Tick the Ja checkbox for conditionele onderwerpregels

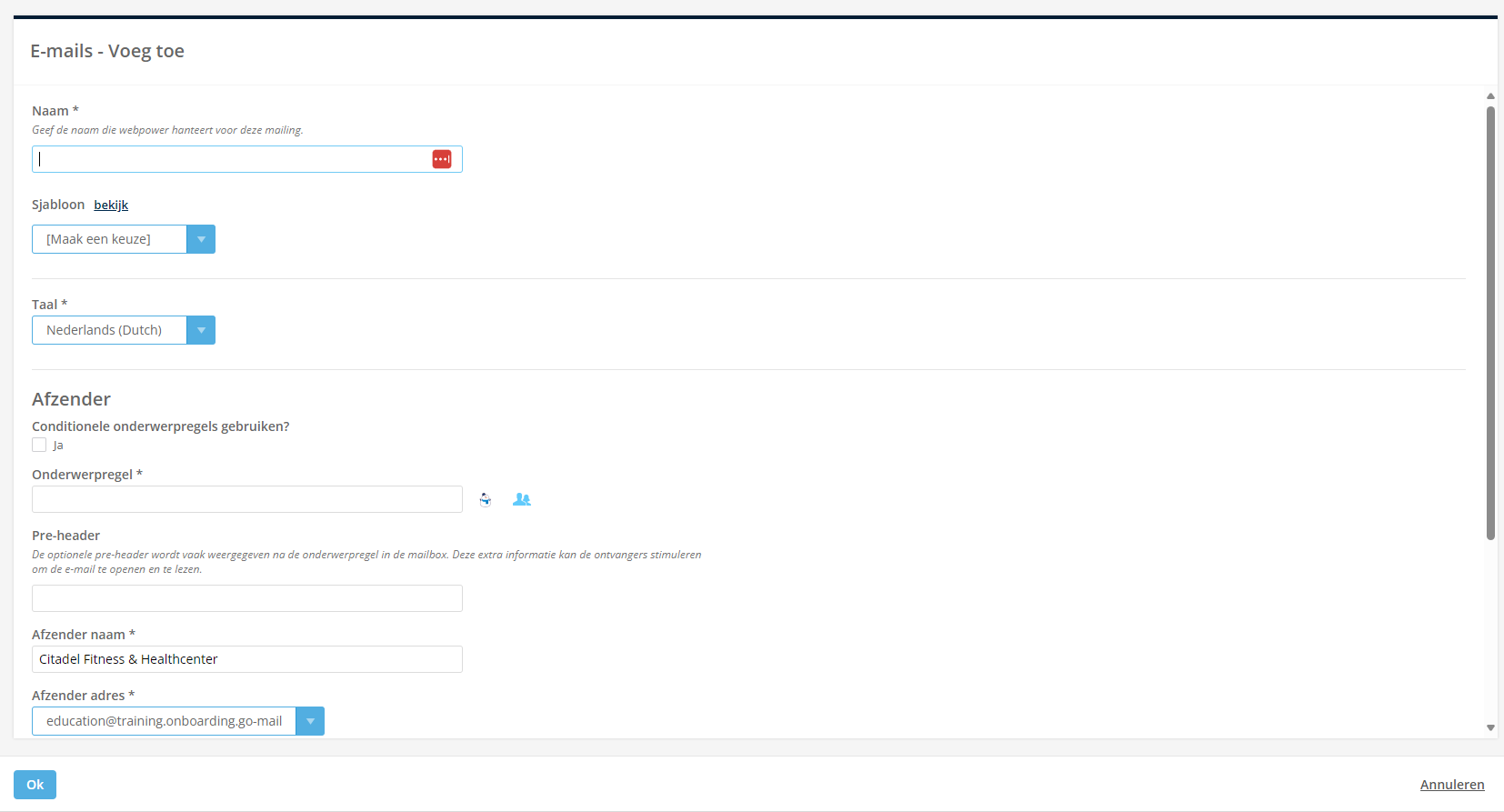click(x=39, y=445)
